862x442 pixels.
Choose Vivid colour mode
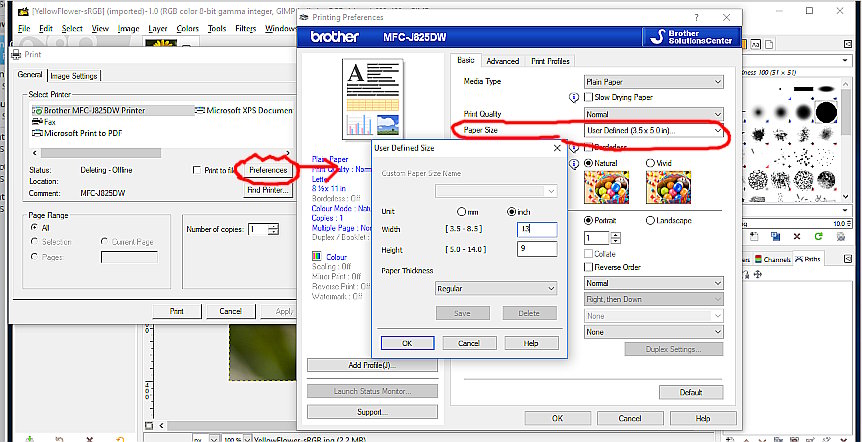[650, 163]
